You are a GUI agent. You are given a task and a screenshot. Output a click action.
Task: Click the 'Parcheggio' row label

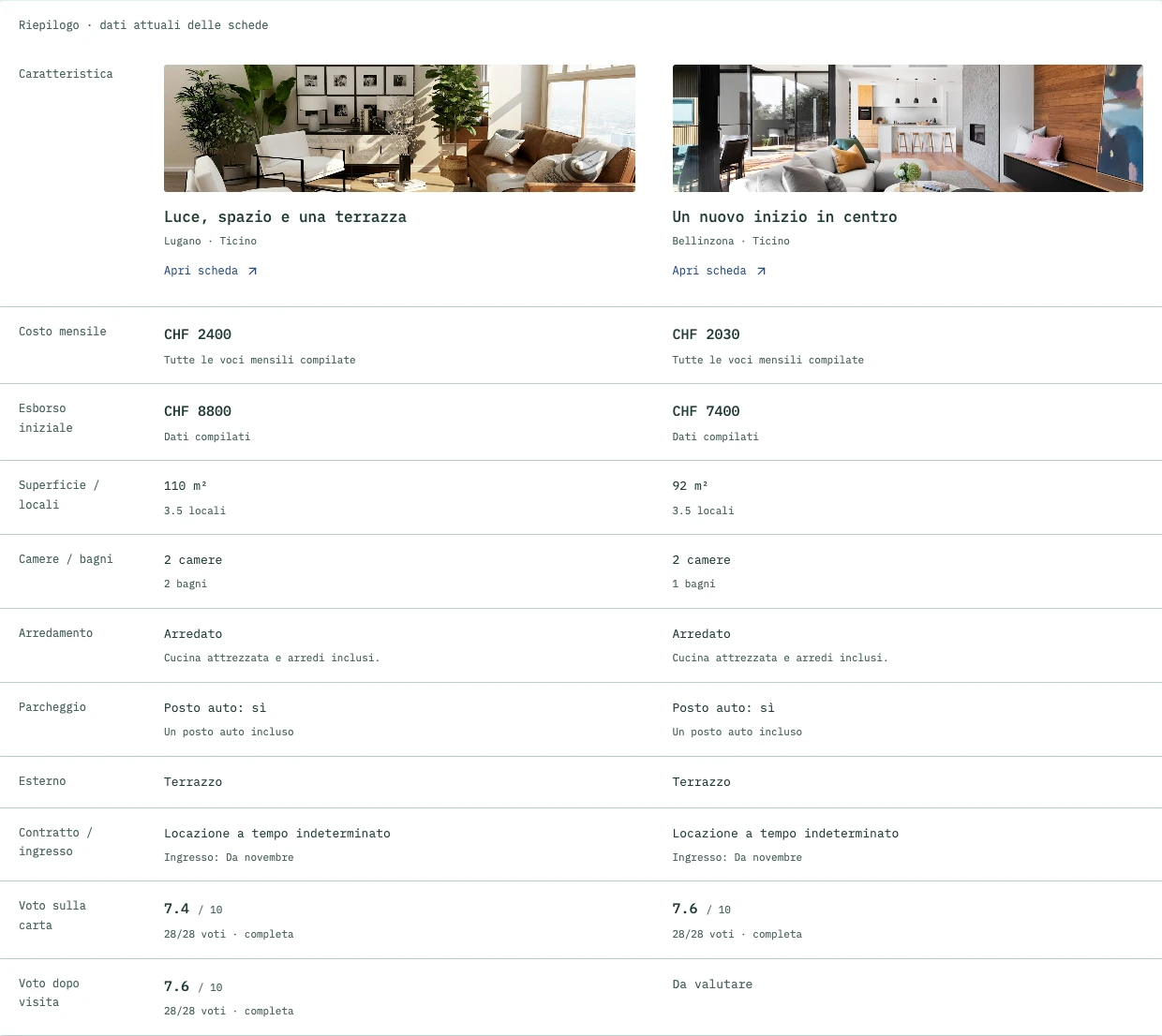pos(52,707)
